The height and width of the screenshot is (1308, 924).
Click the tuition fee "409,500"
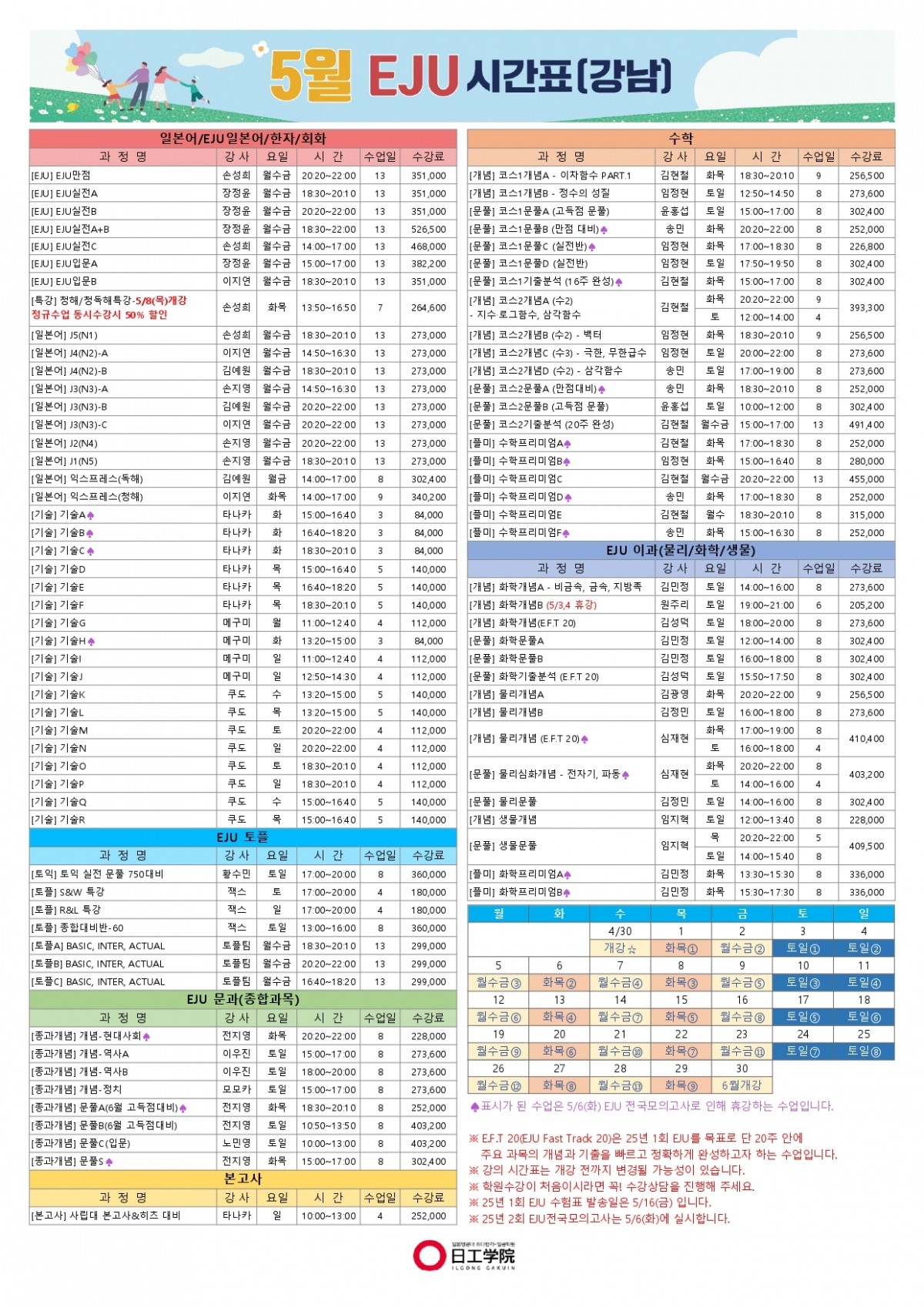[x=867, y=846]
